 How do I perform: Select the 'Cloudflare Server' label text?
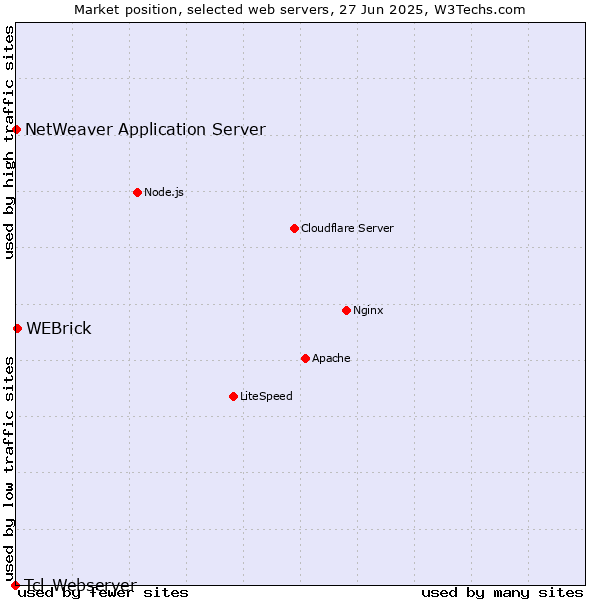(347, 228)
